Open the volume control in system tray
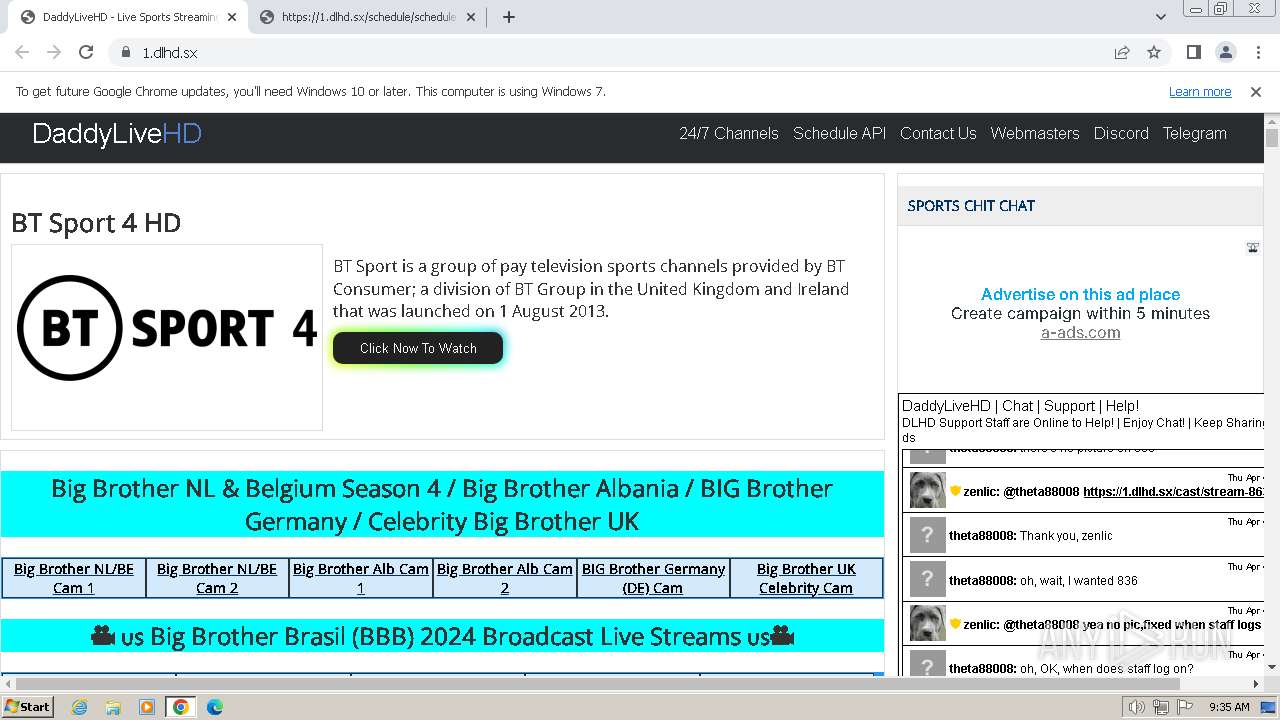The height and width of the screenshot is (720, 1280). click(1137, 707)
